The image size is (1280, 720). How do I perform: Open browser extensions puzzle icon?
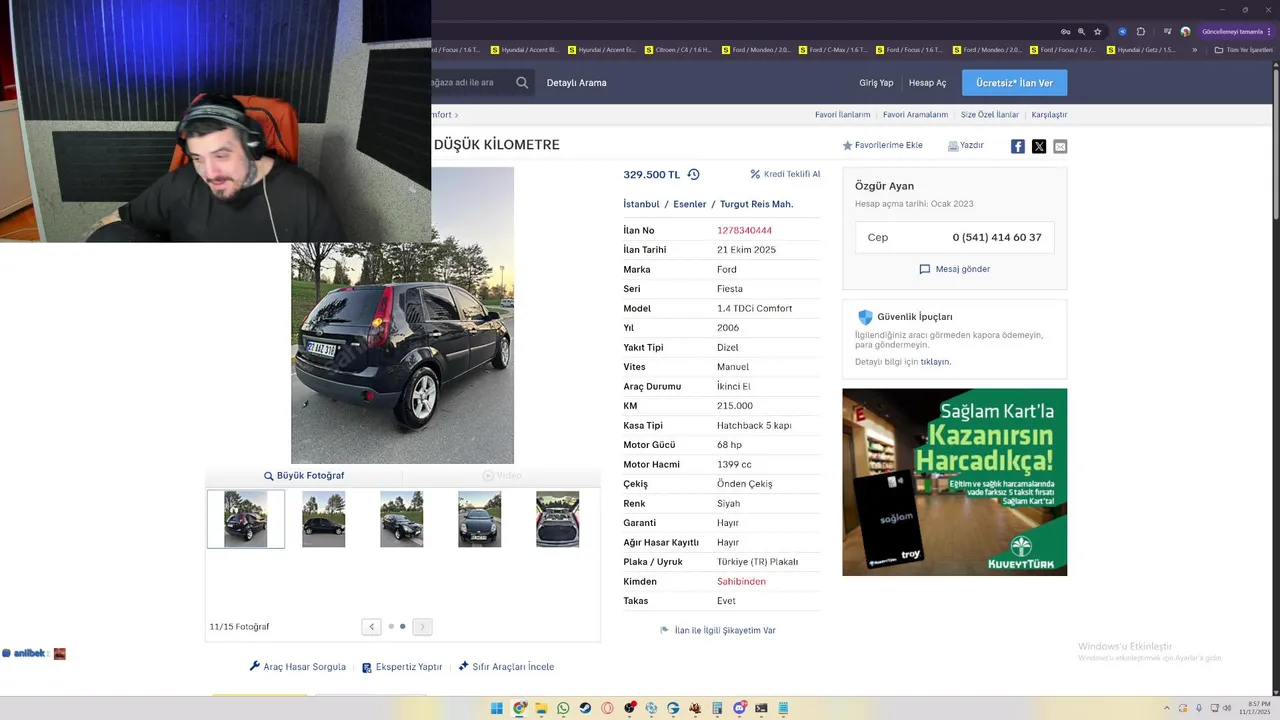(1141, 32)
